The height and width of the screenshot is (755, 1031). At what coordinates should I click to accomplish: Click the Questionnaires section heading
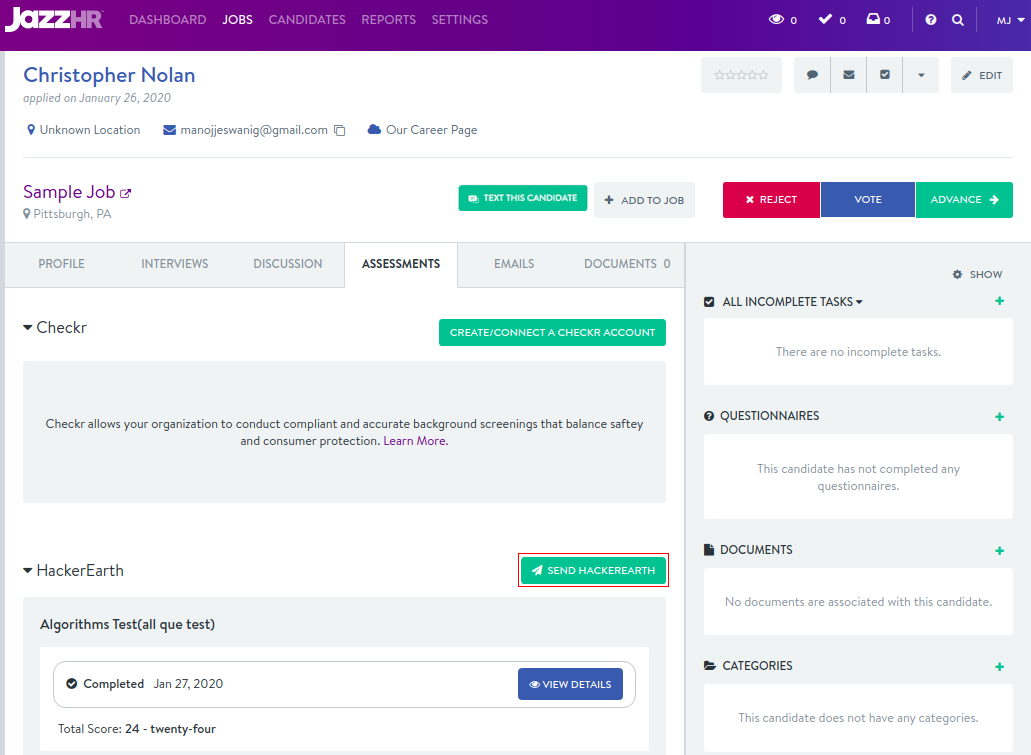[x=769, y=416]
